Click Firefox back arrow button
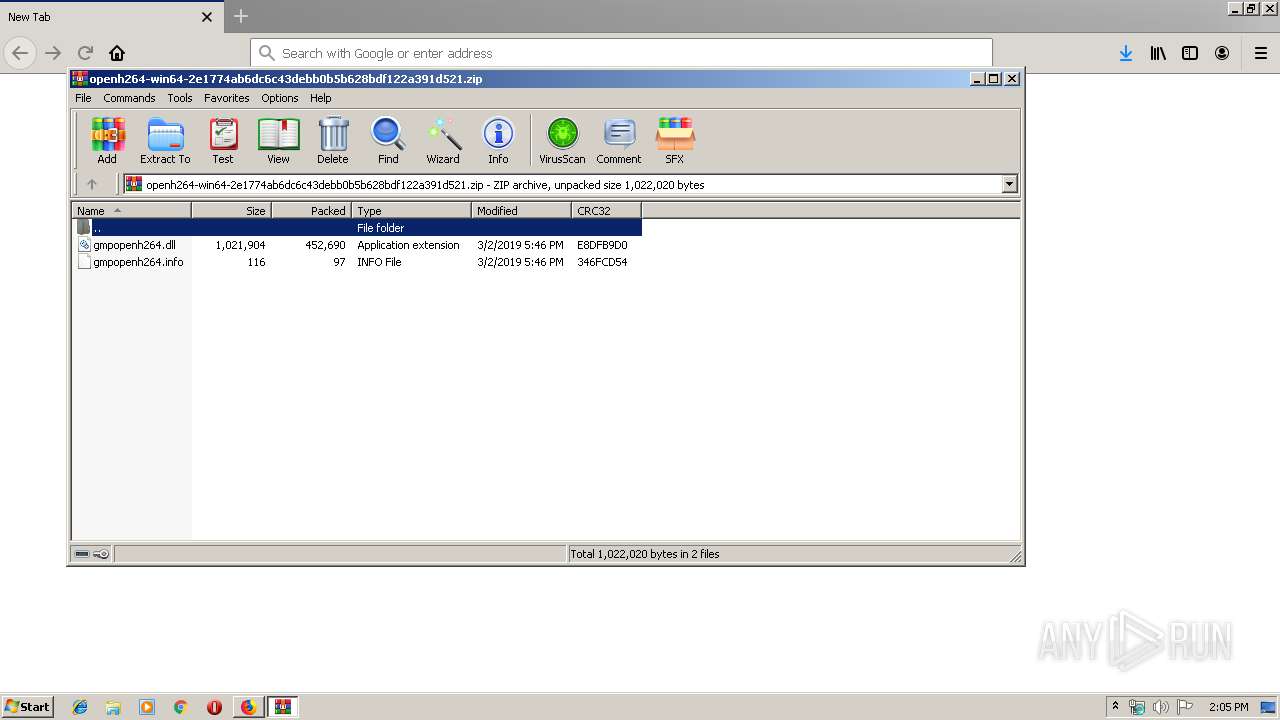The width and height of the screenshot is (1280, 720). [20, 53]
